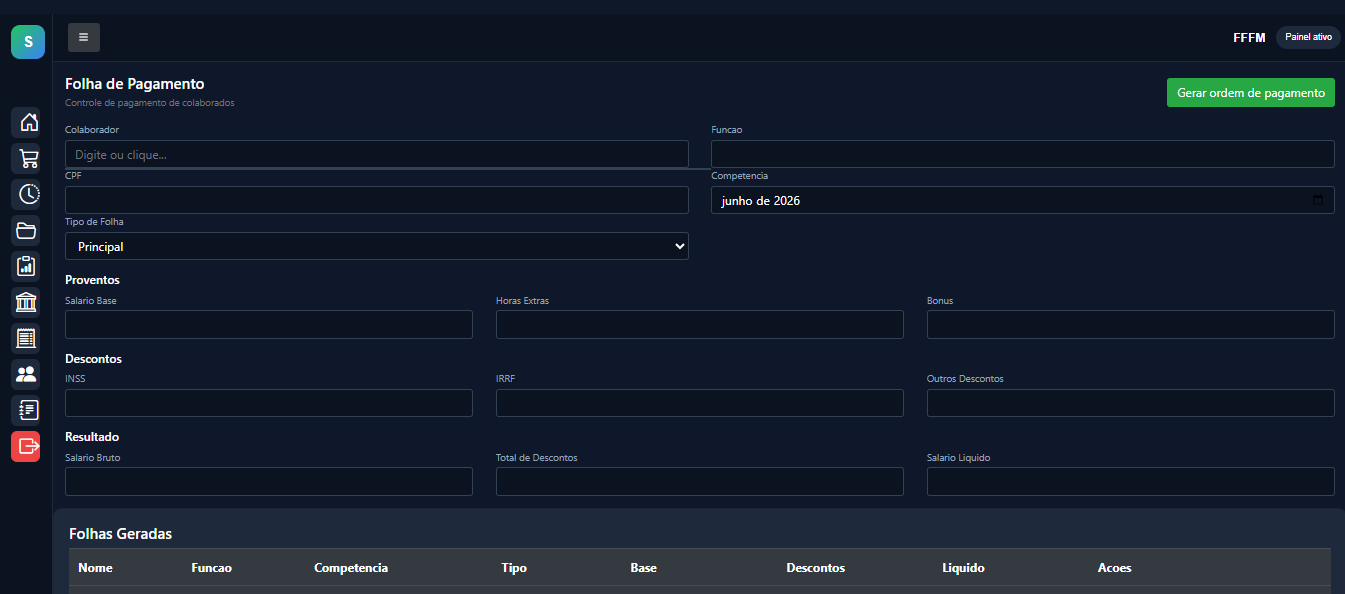Viewport: 1345px width, 594px height.
Task: Click the Funcao input field
Action: tap(1023, 154)
